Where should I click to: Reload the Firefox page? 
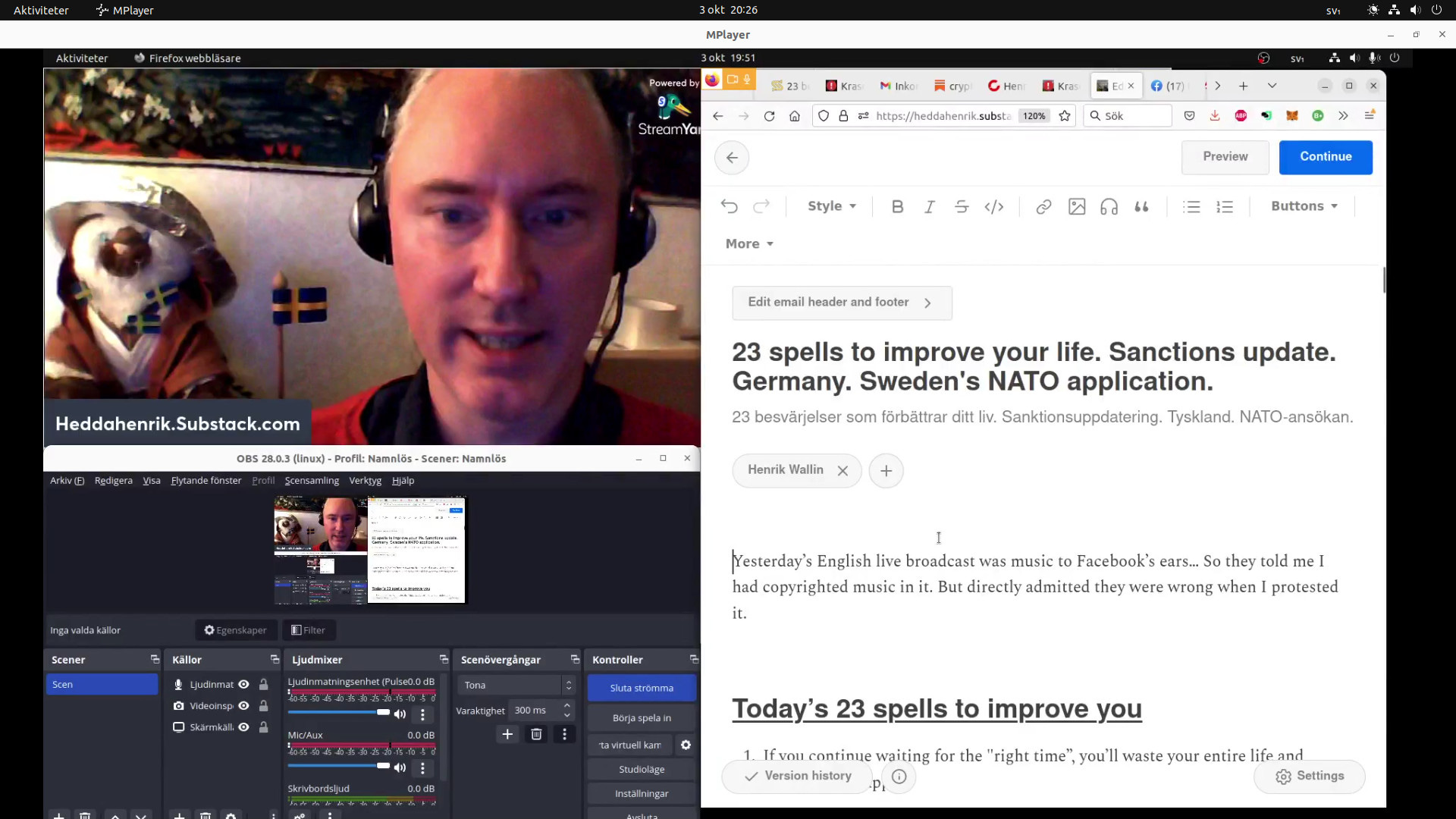769,116
